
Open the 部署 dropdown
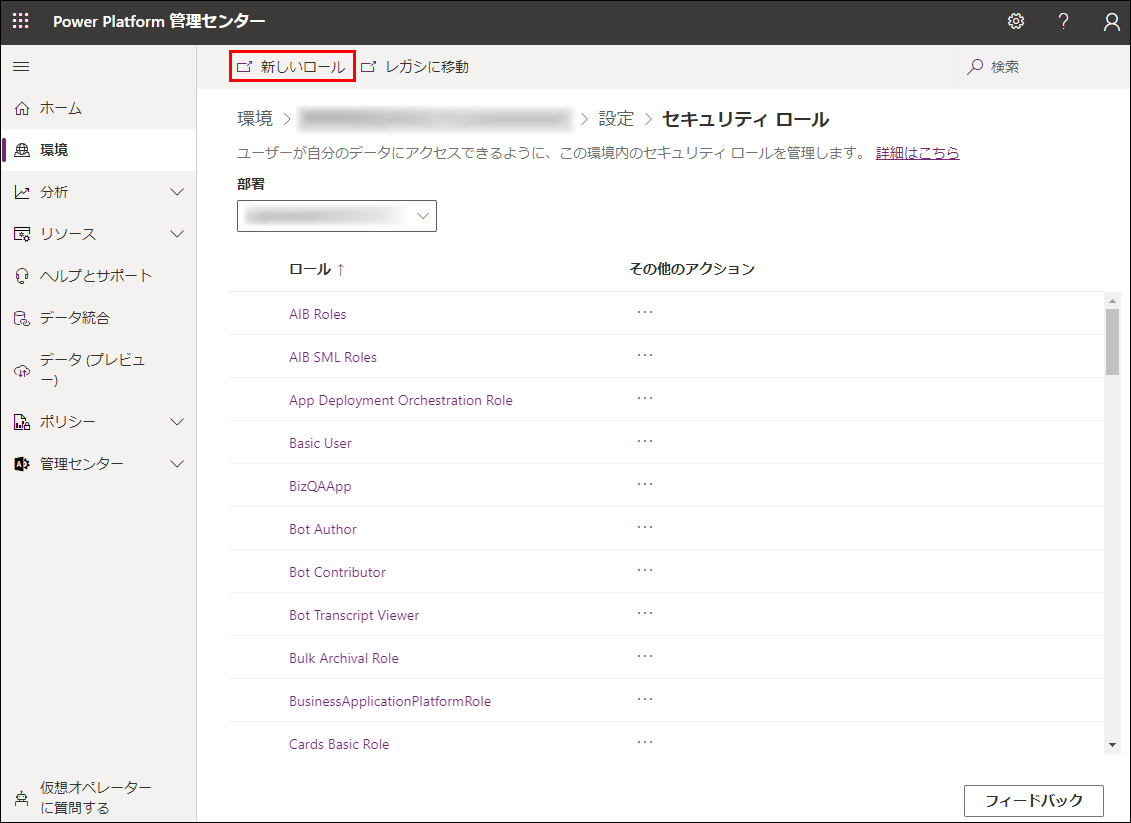point(337,216)
